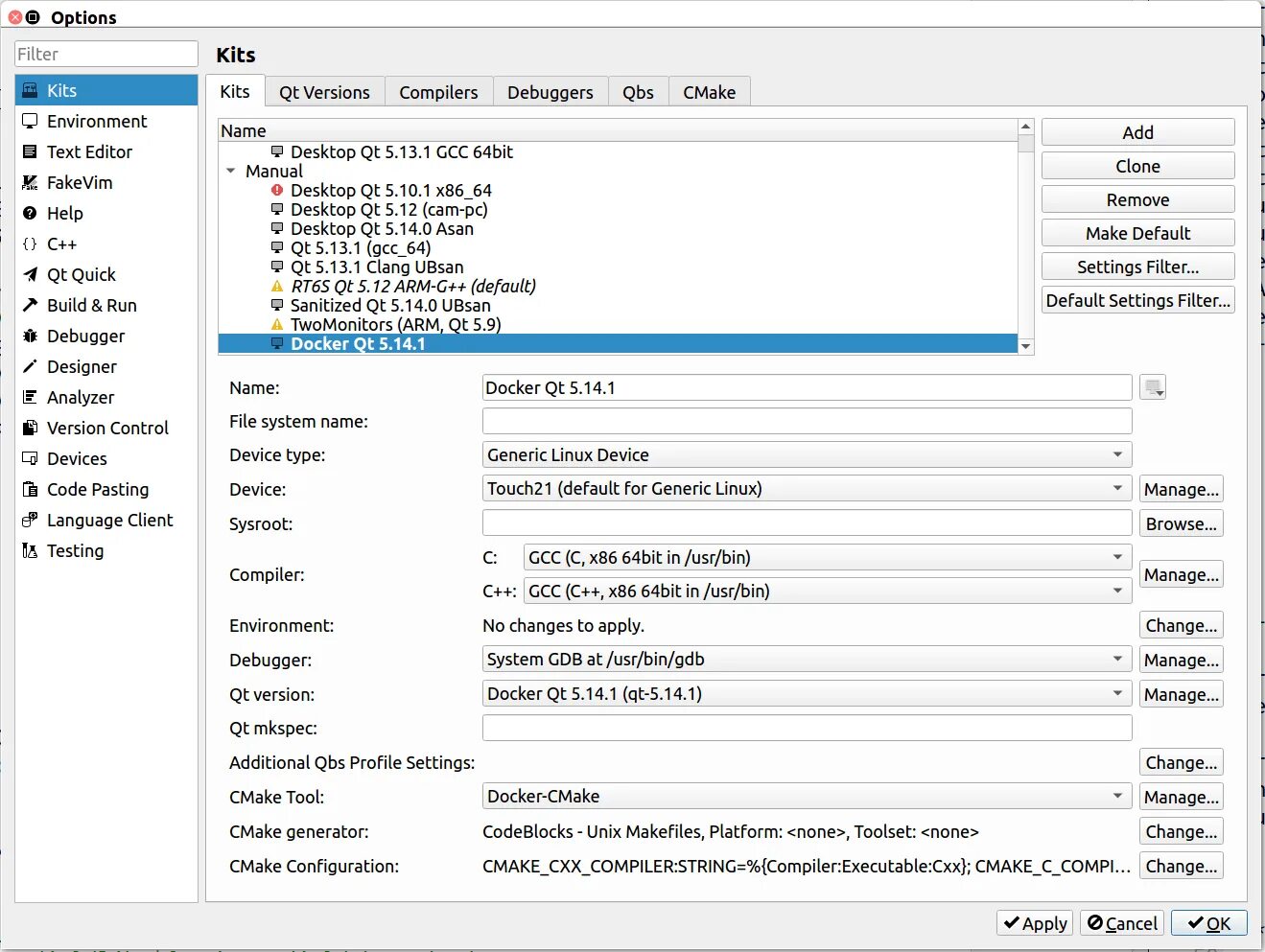
Task: Switch to the CMake tab
Action: (710, 92)
